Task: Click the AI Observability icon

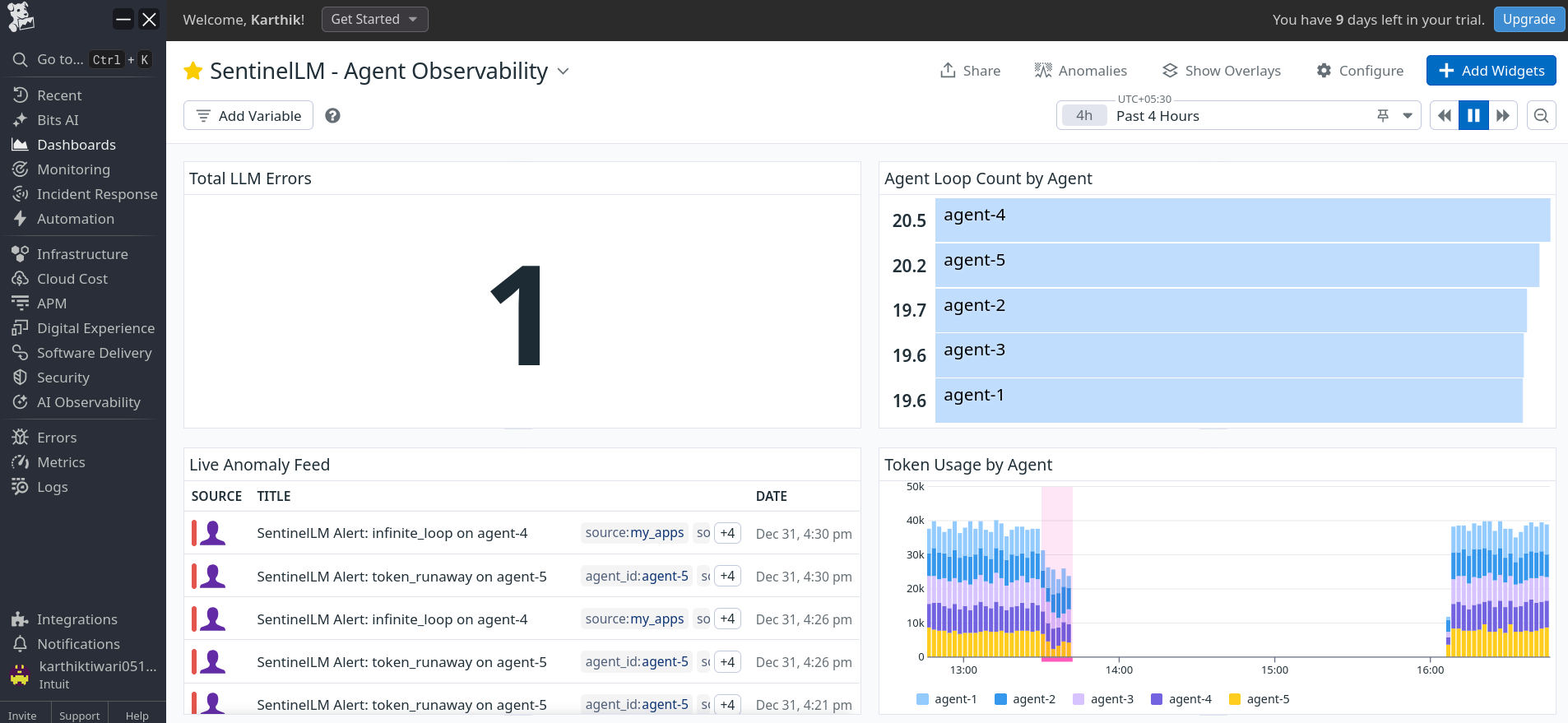Action: pyautogui.click(x=20, y=402)
